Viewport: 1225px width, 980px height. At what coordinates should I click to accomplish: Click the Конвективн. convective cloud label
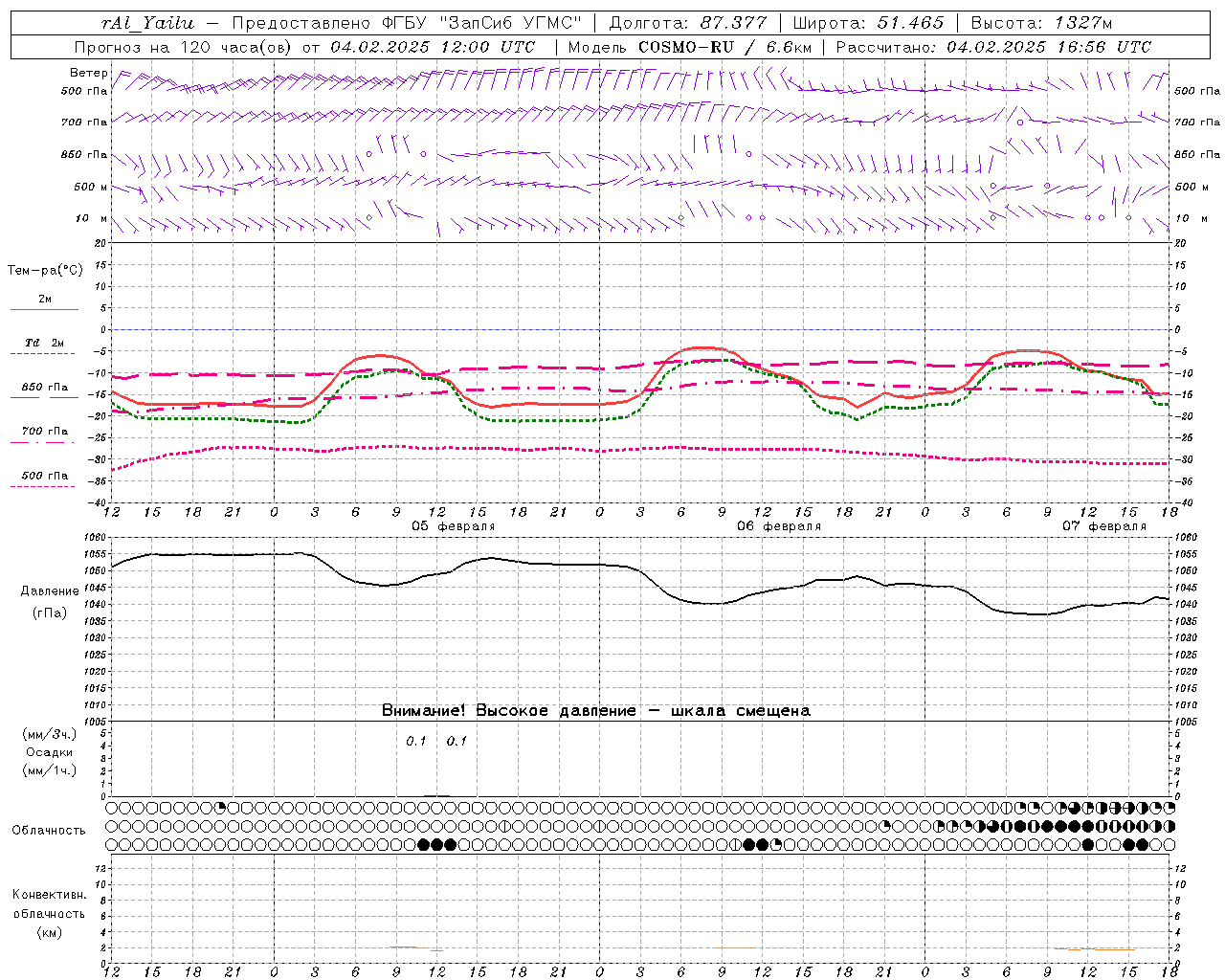(49, 895)
